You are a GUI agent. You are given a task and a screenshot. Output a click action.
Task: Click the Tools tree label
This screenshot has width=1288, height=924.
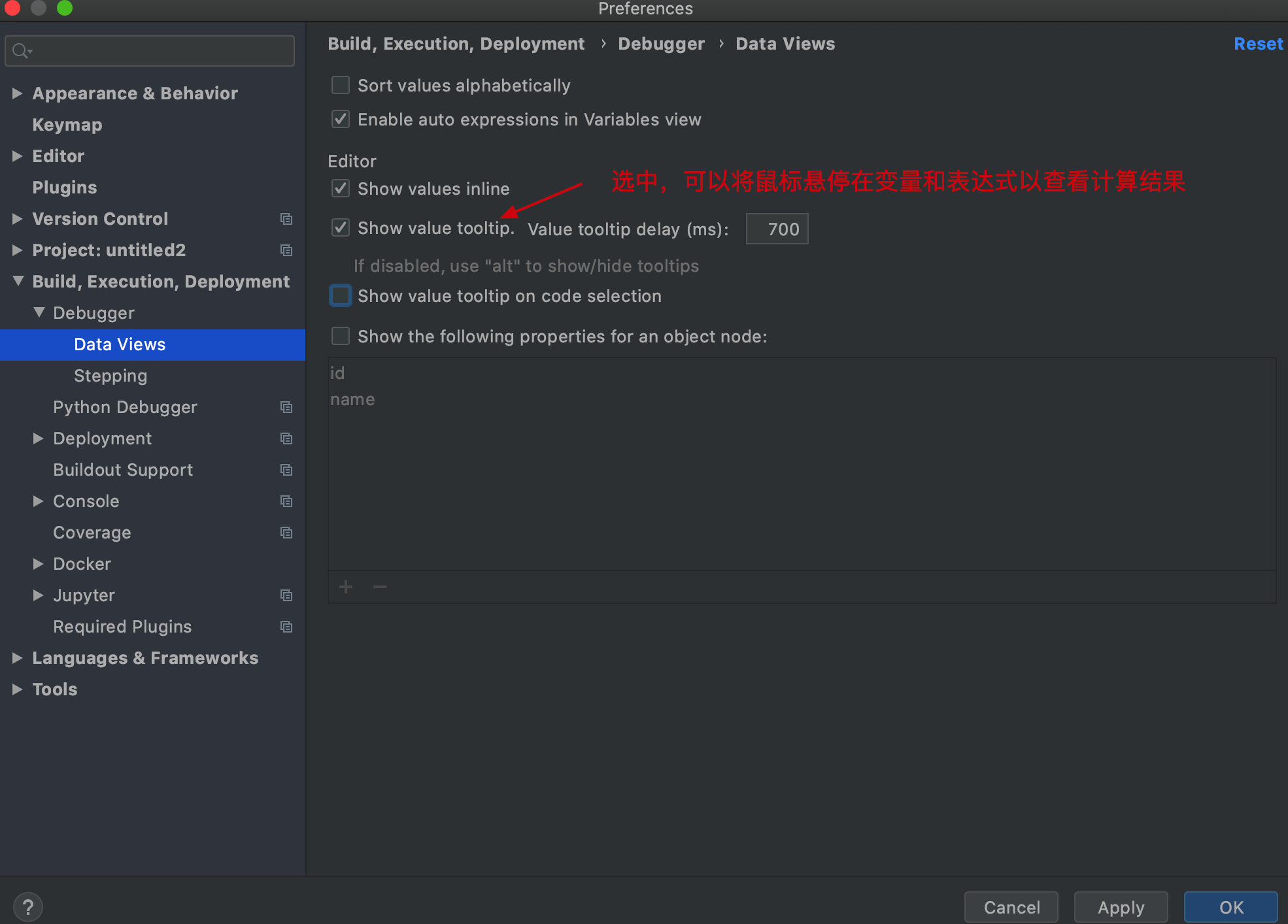point(55,689)
